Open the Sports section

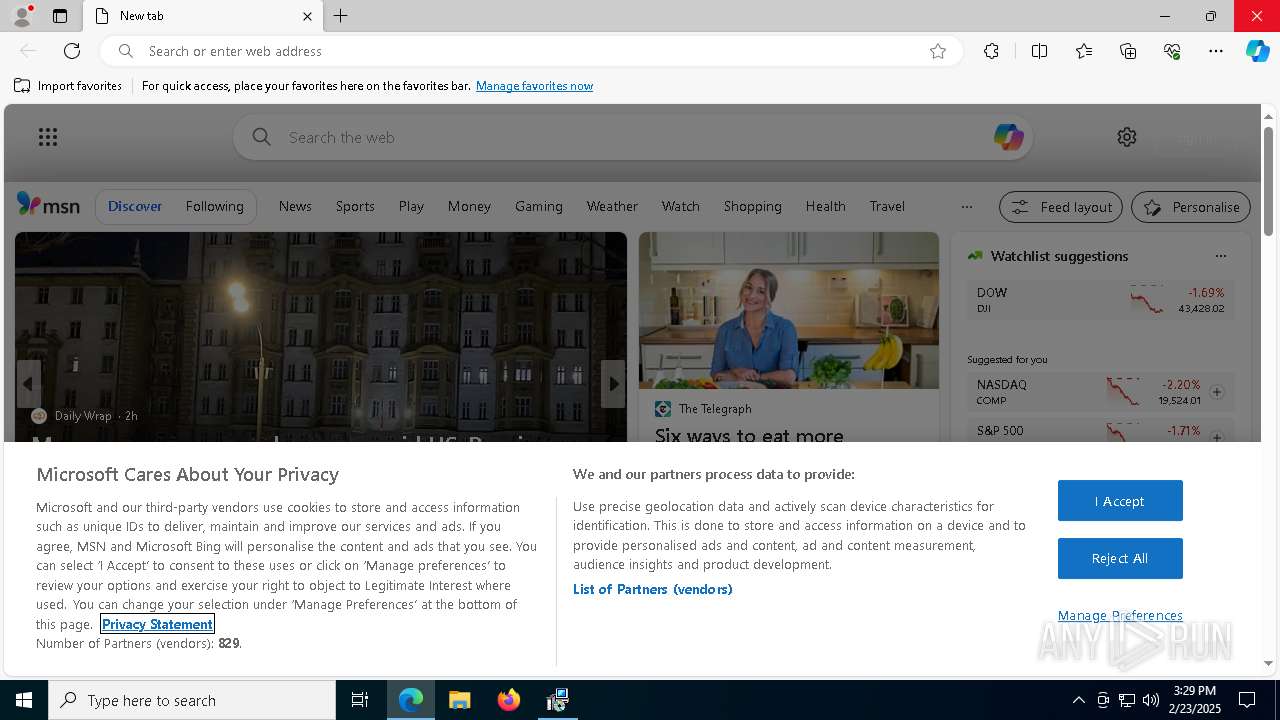click(355, 206)
